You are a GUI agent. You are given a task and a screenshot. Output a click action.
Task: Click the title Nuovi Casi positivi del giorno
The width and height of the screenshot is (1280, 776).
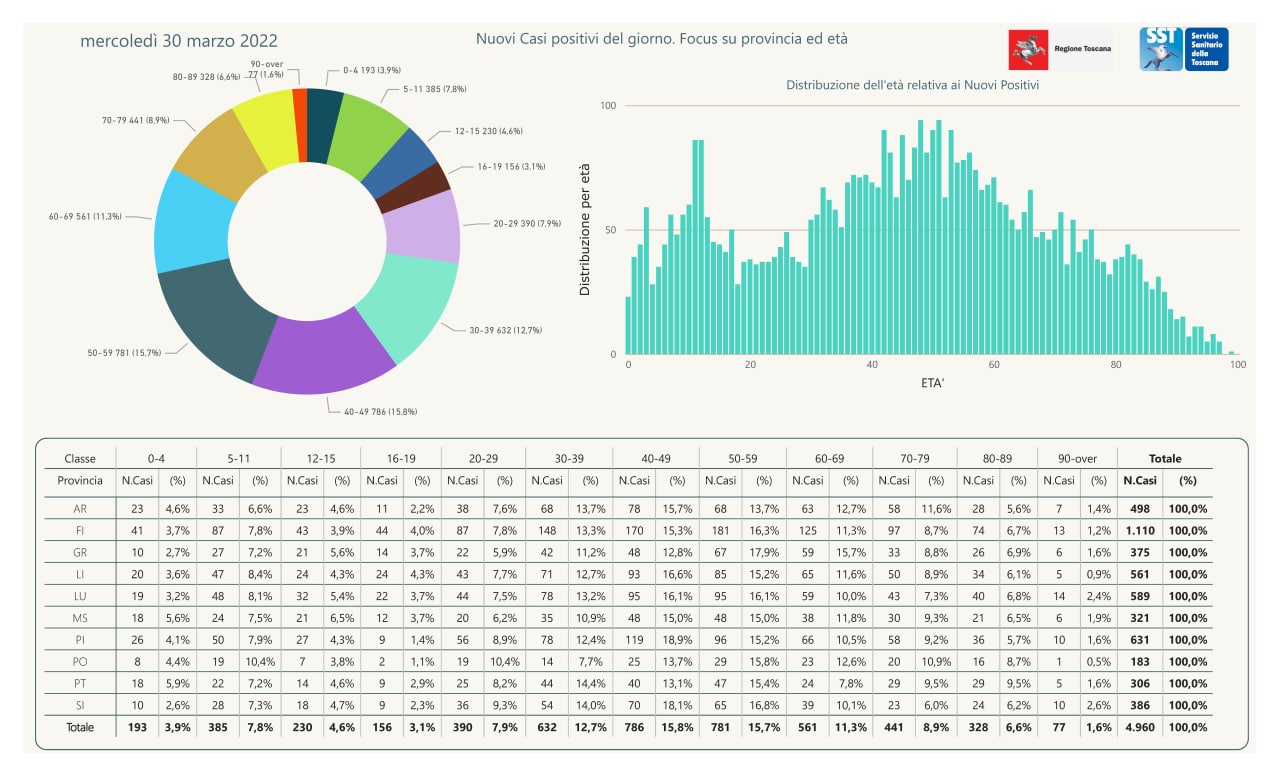pyautogui.click(x=661, y=39)
